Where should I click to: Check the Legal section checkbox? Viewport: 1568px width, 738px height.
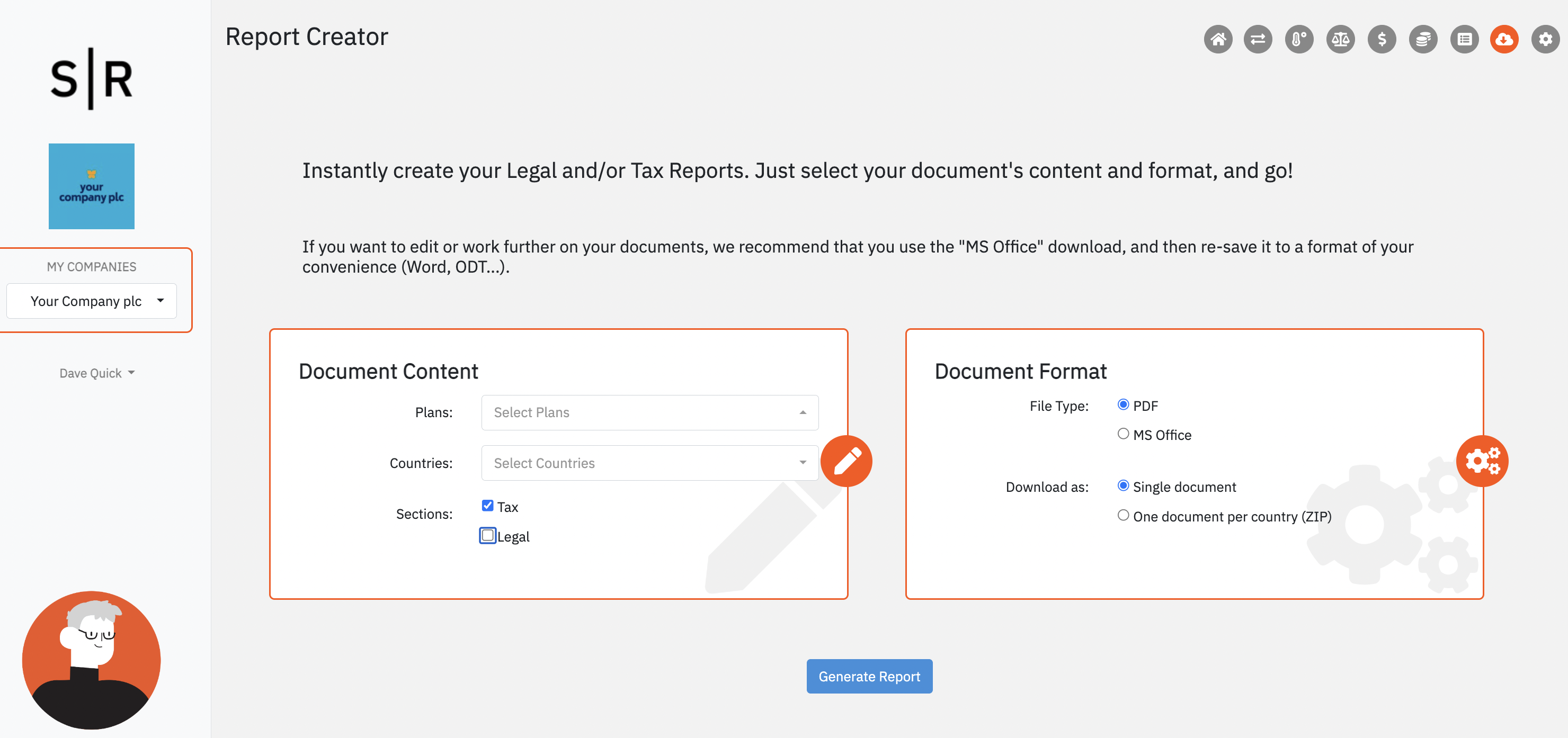tap(487, 535)
